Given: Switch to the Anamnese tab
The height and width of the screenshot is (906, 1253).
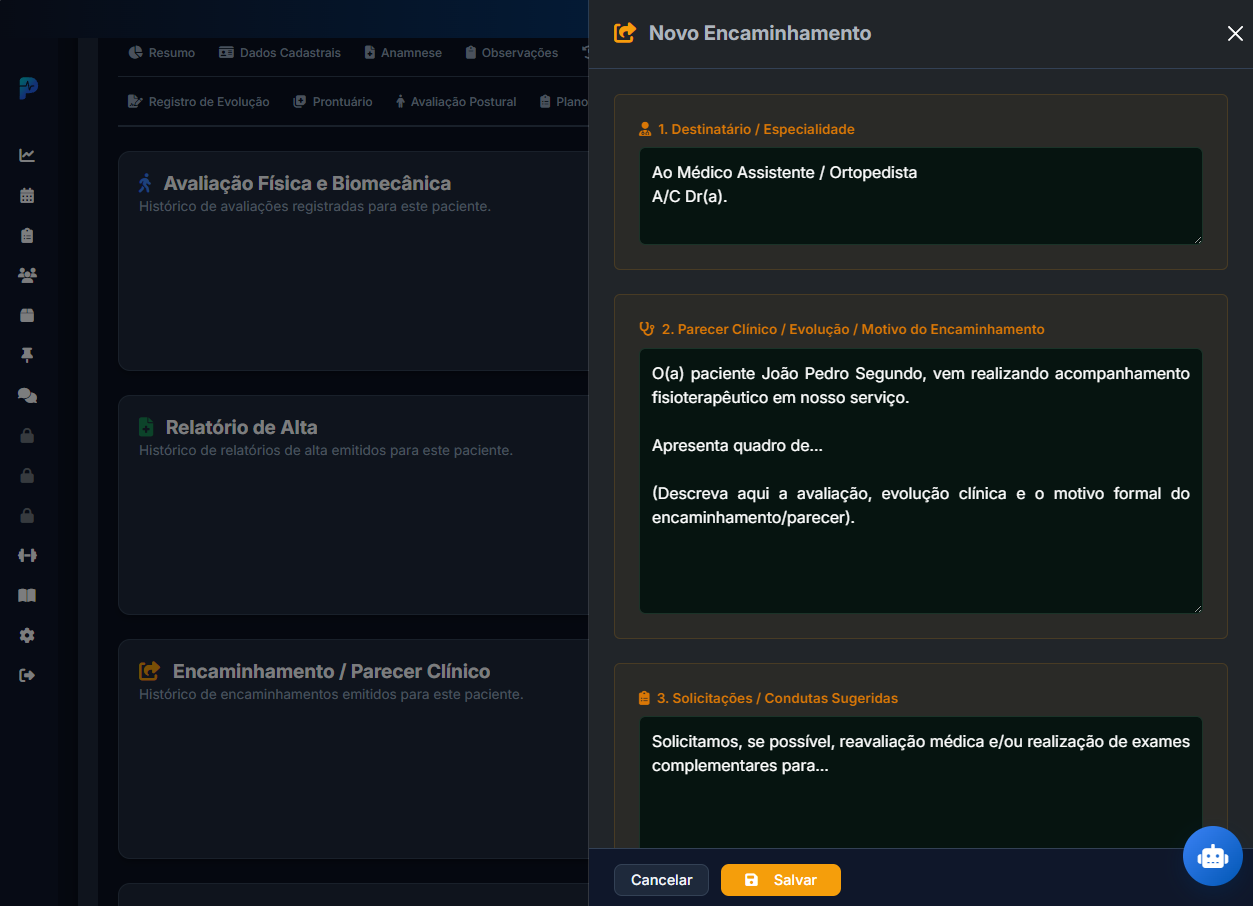Looking at the screenshot, I should (x=403, y=52).
